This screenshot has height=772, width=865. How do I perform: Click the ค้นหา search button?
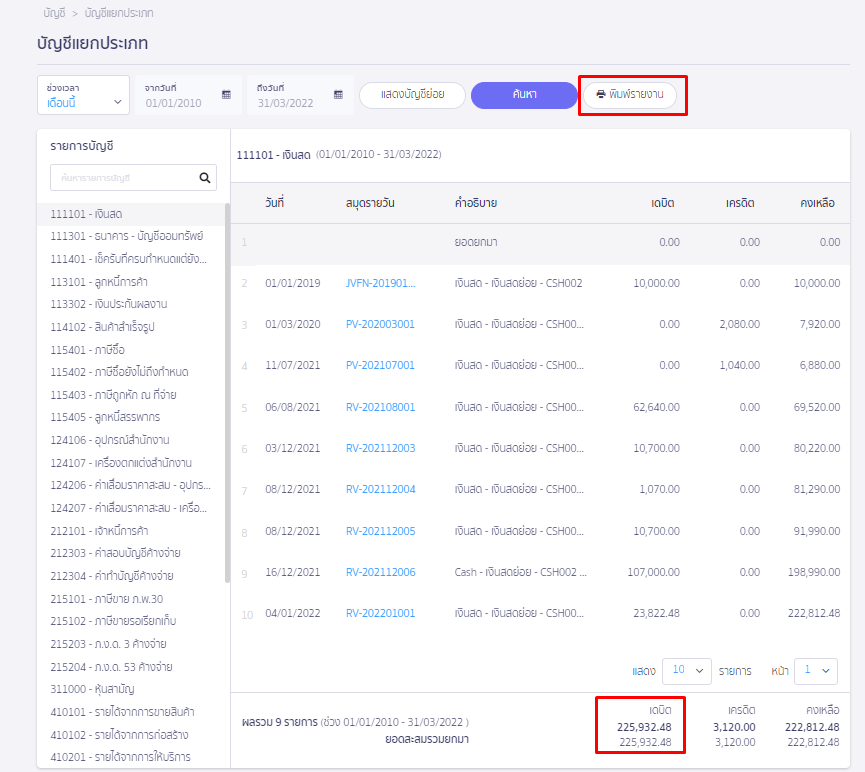click(x=524, y=95)
